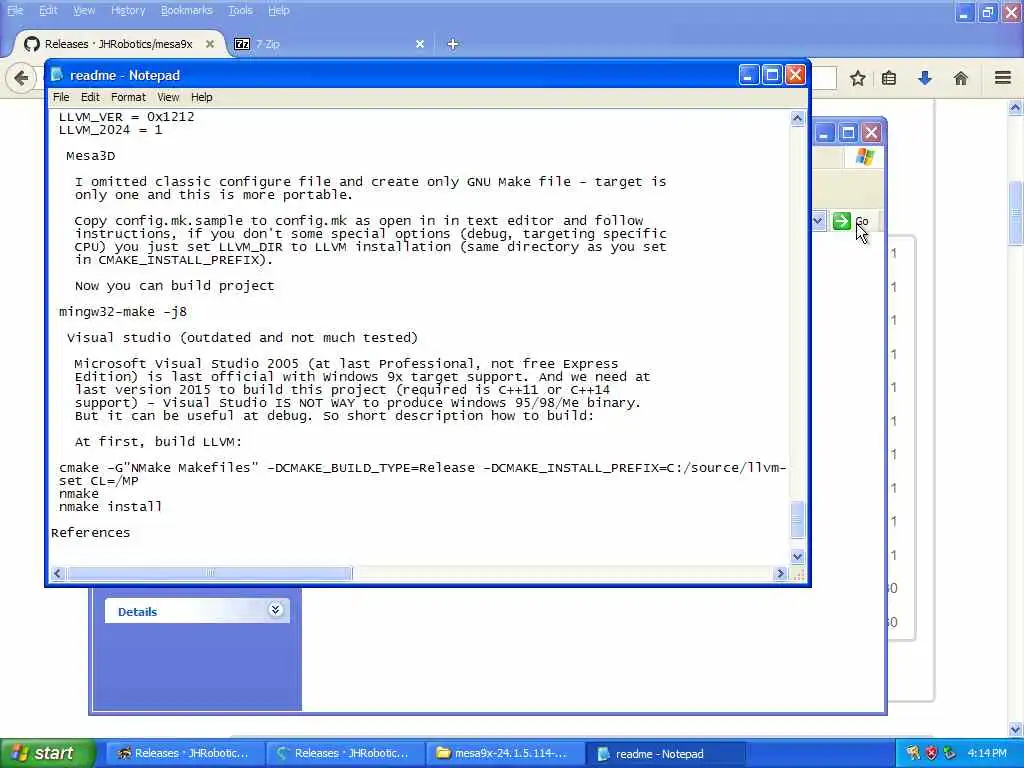
Task: Expand the Details panel in Explorer
Action: pyautogui.click(x=275, y=610)
